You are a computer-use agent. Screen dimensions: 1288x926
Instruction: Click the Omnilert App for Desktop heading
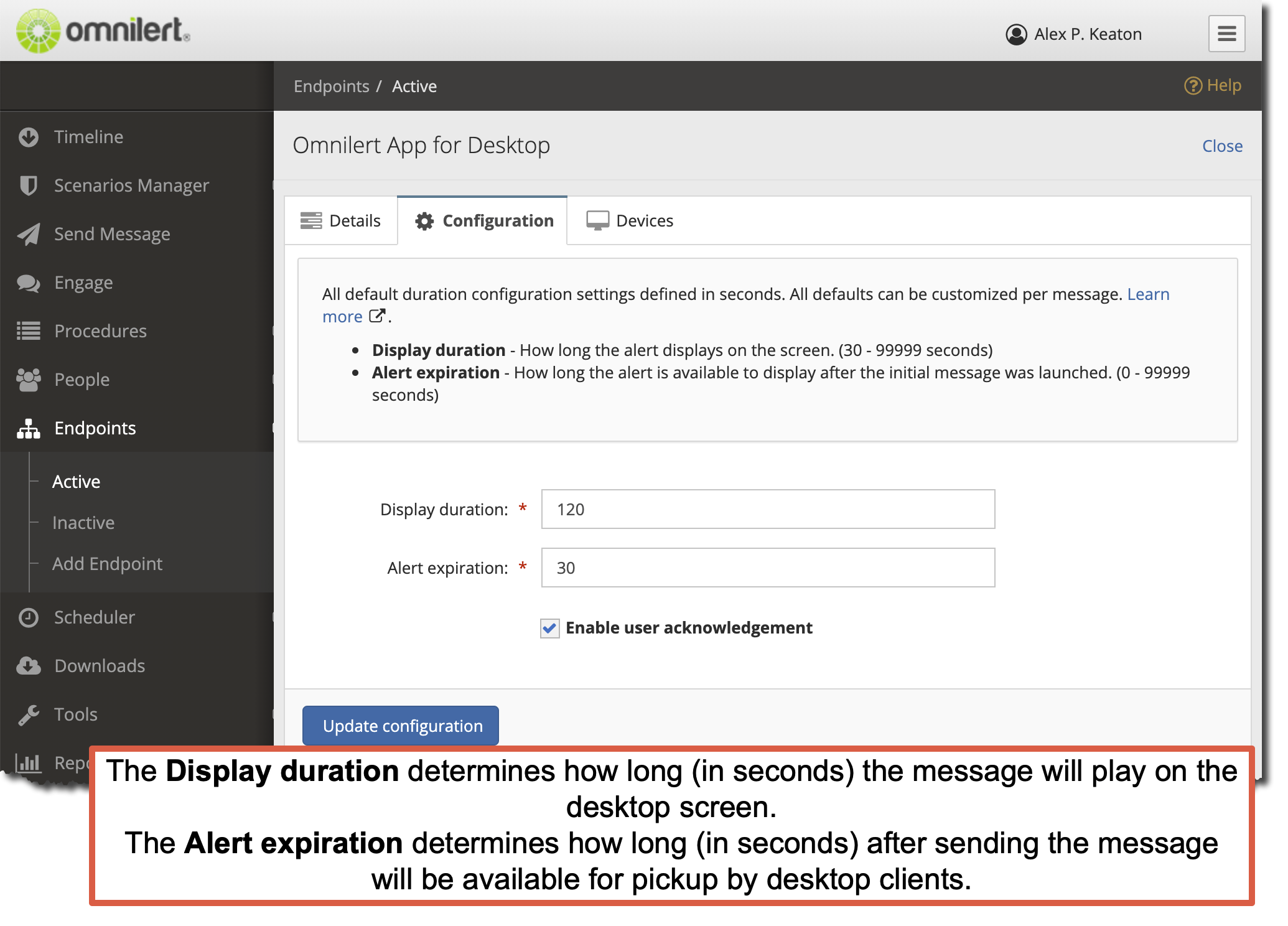[421, 146]
